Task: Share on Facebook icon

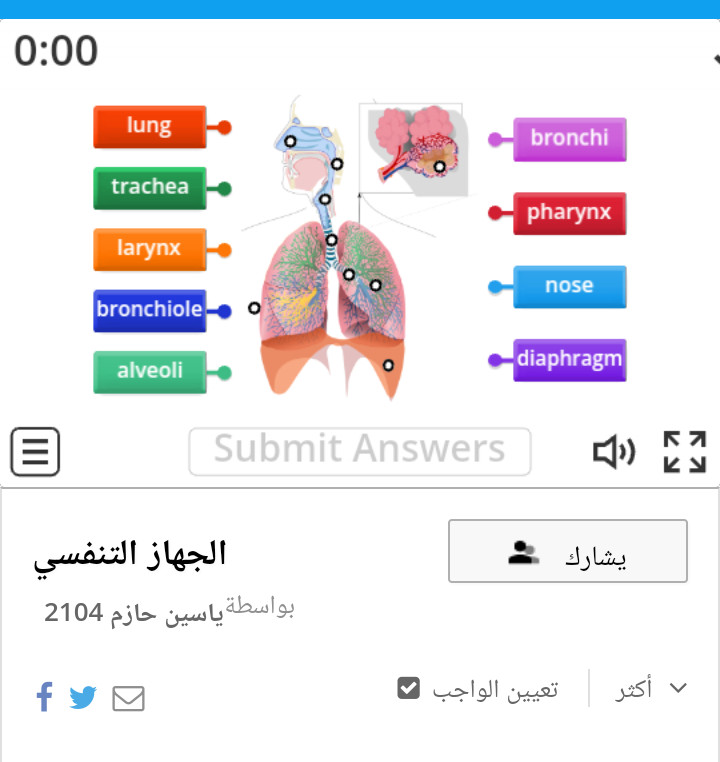Action: [x=45, y=696]
